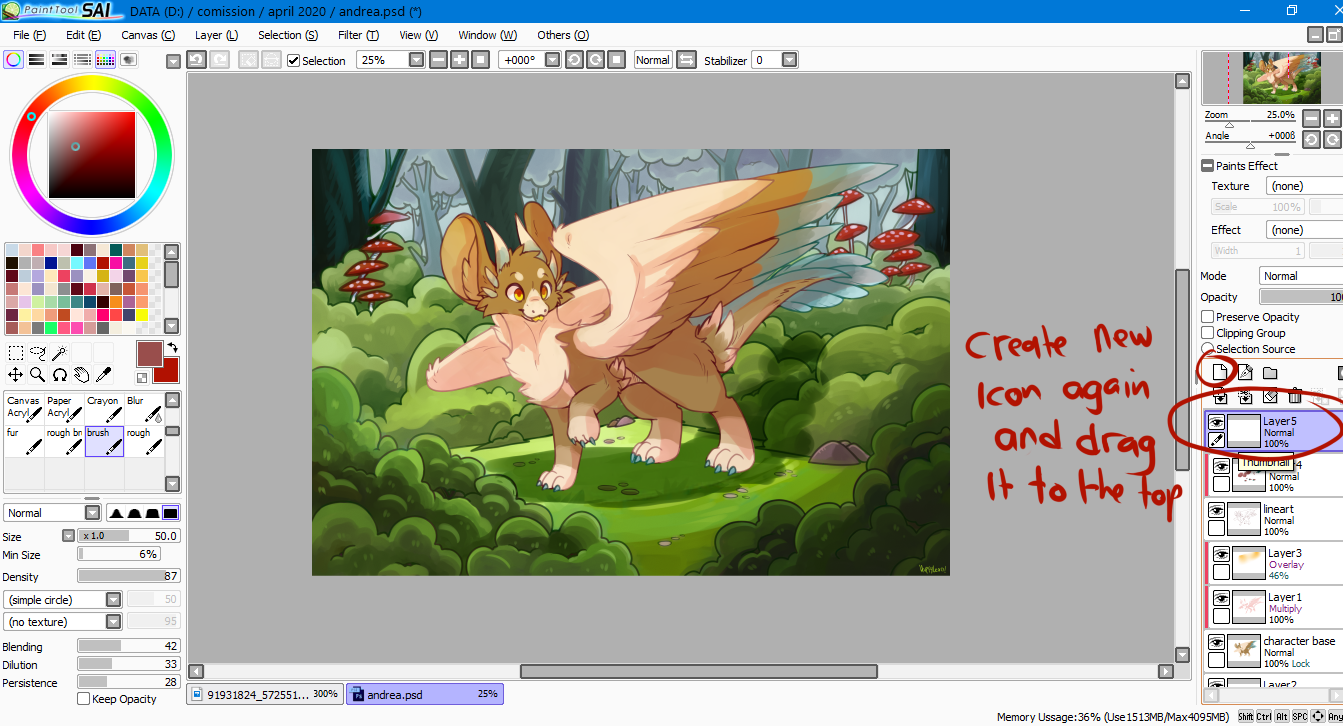Image resolution: width=1343 pixels, height=726 pixels.
Task: Open the Layer menu
Action: [x=216, y=35]
